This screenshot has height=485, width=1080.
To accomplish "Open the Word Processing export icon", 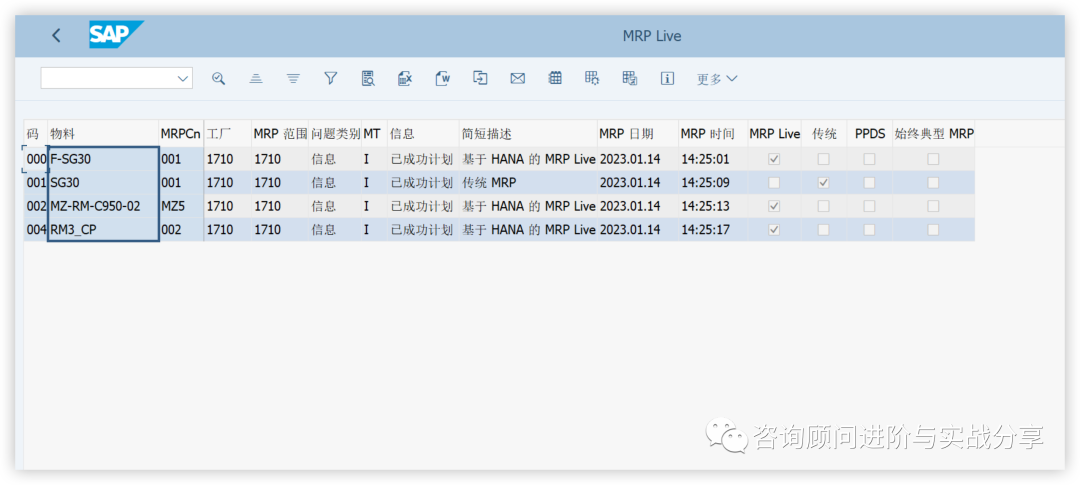I will pos(443,79).
